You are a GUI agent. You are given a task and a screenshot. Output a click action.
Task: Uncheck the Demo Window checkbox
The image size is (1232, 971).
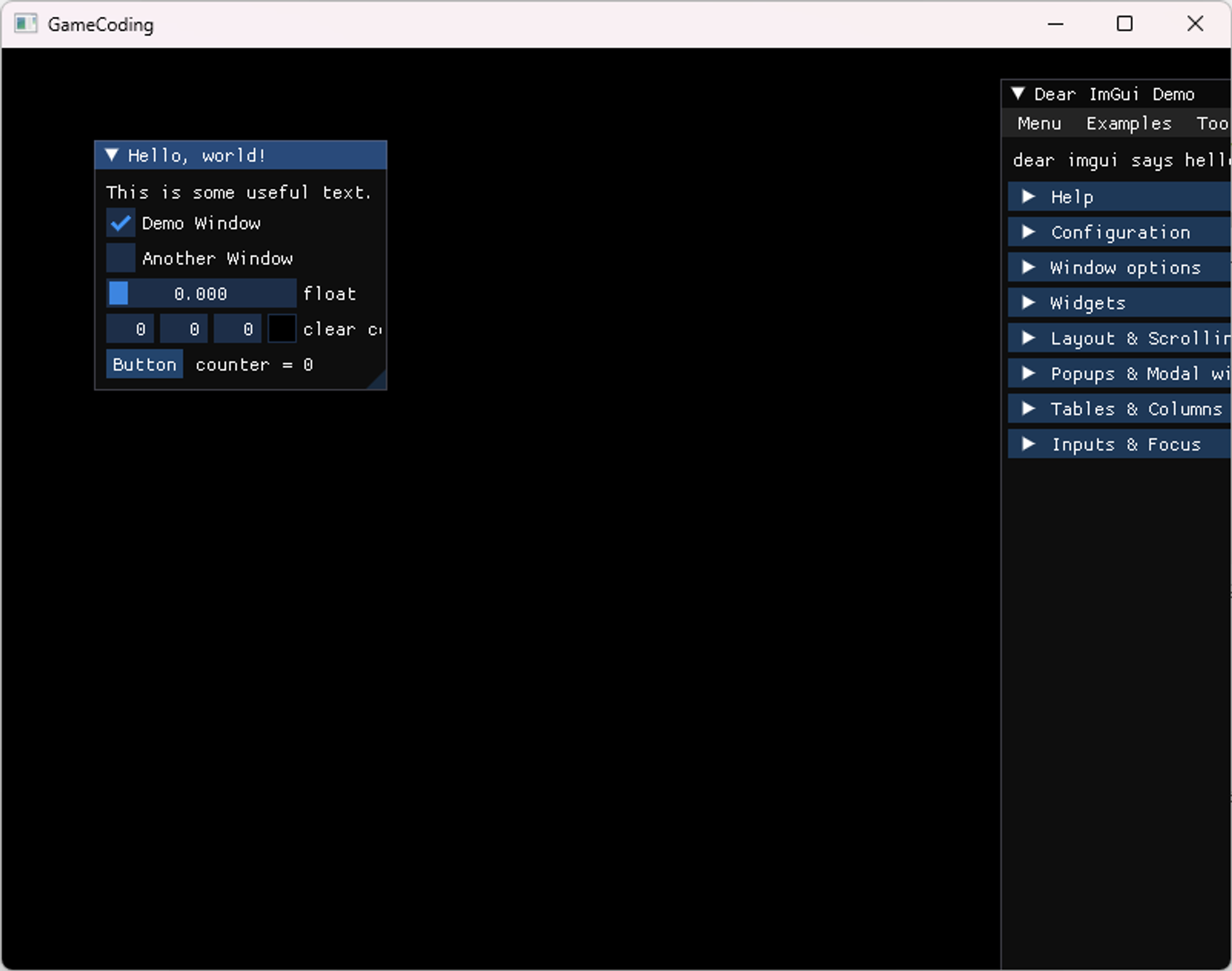(121, 223)
